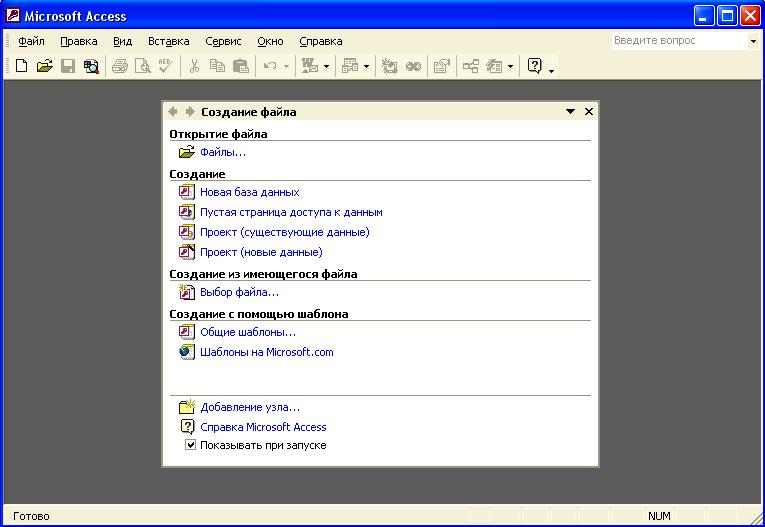Click the Relationships toolbar icon
The width and height of the screenshot is (765, 527).
tap(471, 66)
